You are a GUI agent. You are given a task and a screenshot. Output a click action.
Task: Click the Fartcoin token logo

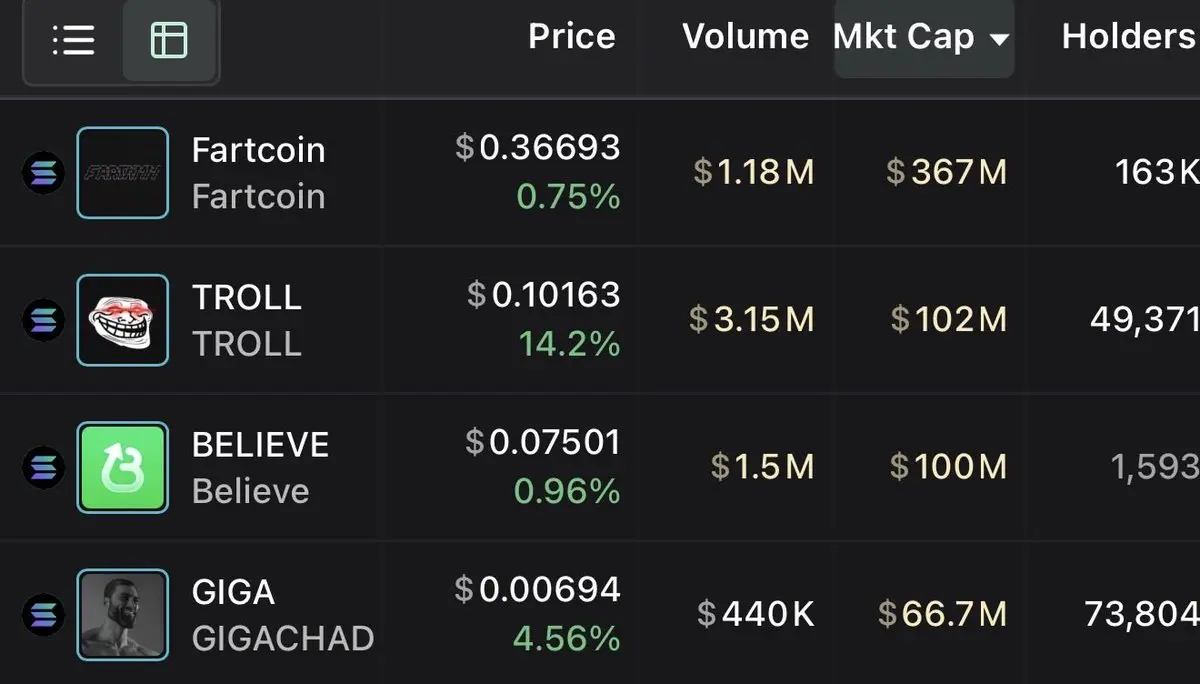(x=122, y=173)
